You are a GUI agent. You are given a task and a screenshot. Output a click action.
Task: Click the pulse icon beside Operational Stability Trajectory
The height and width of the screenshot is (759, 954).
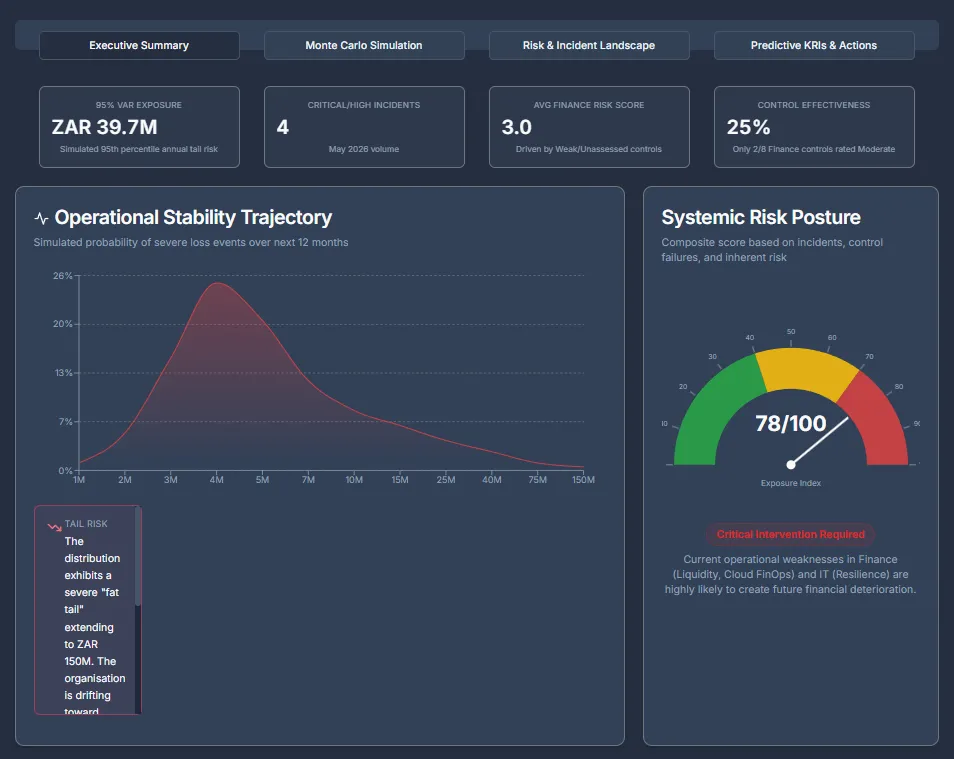click(41, 218)
